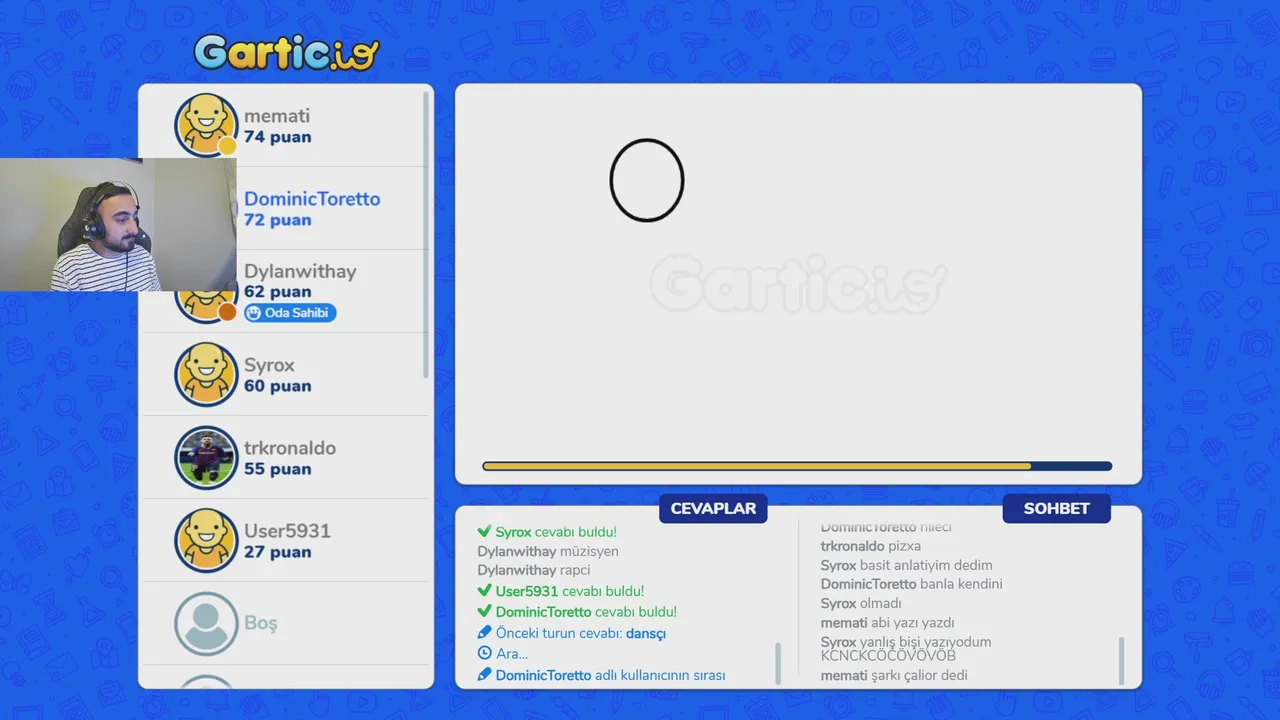
Task: Click the 55 puan score
Action: coord(277,469)
